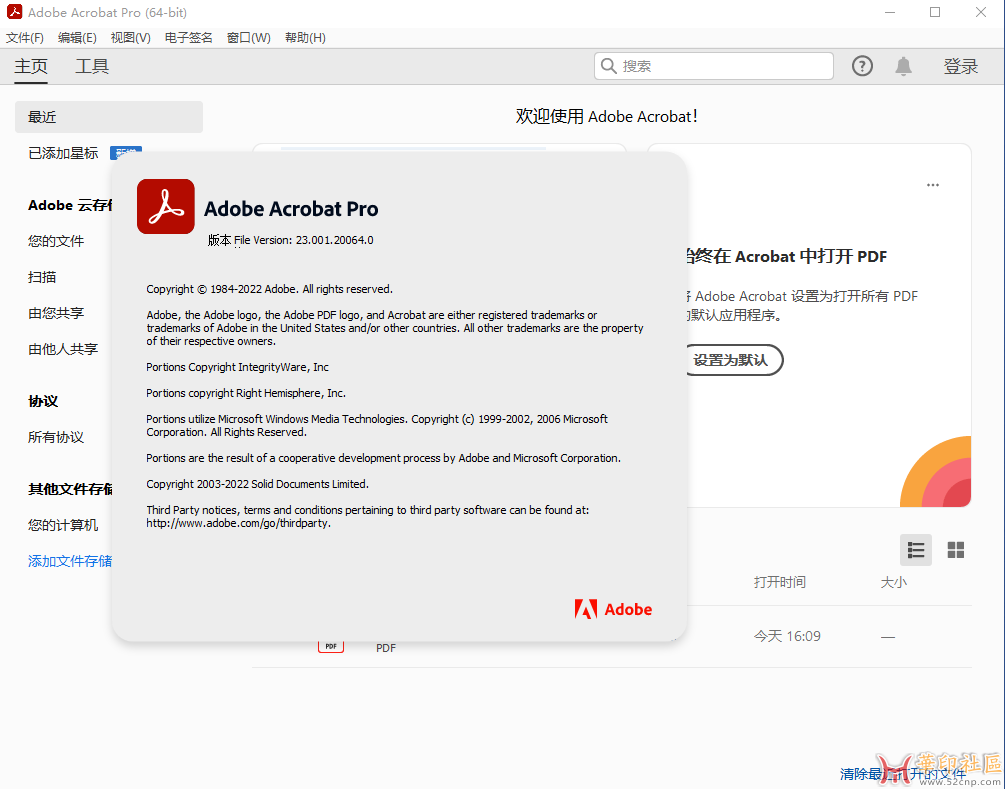The image size is (1005, 789).
Task: Open the card's three-dot options menu
Action: [933, 185]
